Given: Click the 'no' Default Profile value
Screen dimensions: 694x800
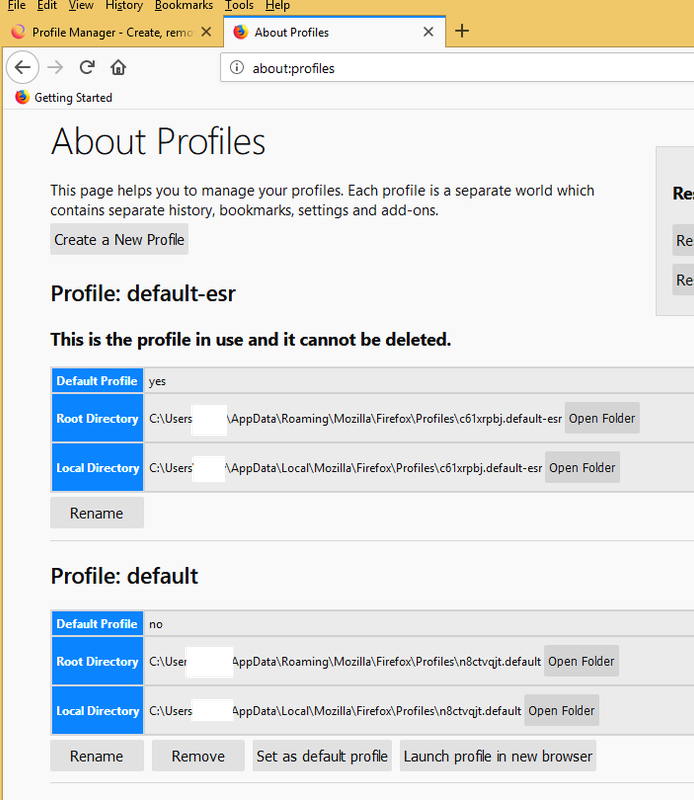Looking at the screenshot, I should tap(156, 624).
